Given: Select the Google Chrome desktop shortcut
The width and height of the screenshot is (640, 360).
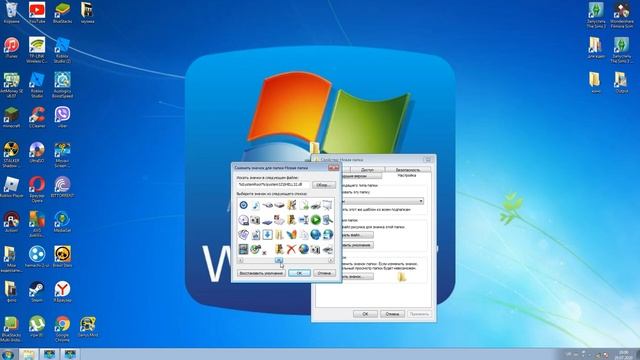Looking at the screenshot, I should coord(62,329).
